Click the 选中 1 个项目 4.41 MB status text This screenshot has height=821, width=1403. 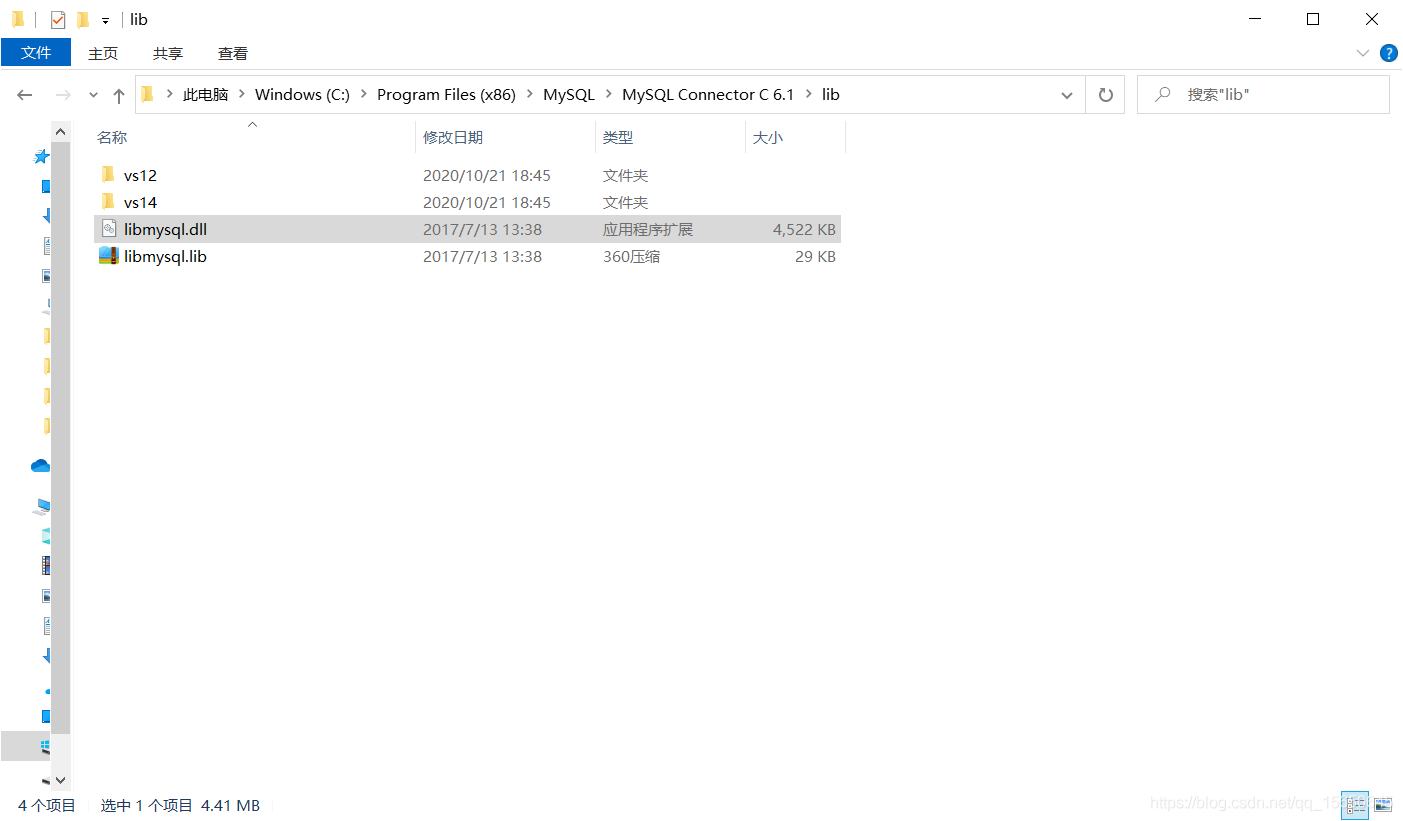coord(180,805)
